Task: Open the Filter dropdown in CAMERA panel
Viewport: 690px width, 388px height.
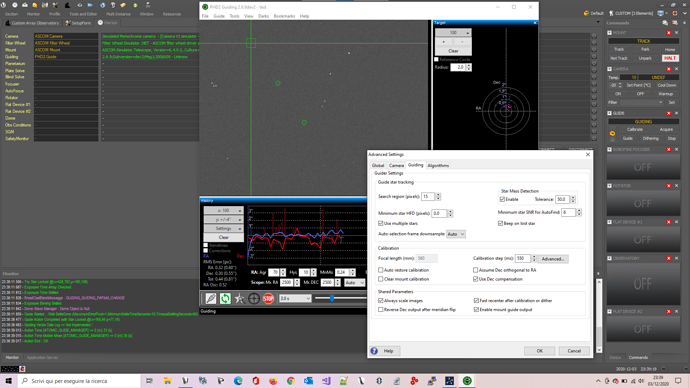Action: (641, 102)
